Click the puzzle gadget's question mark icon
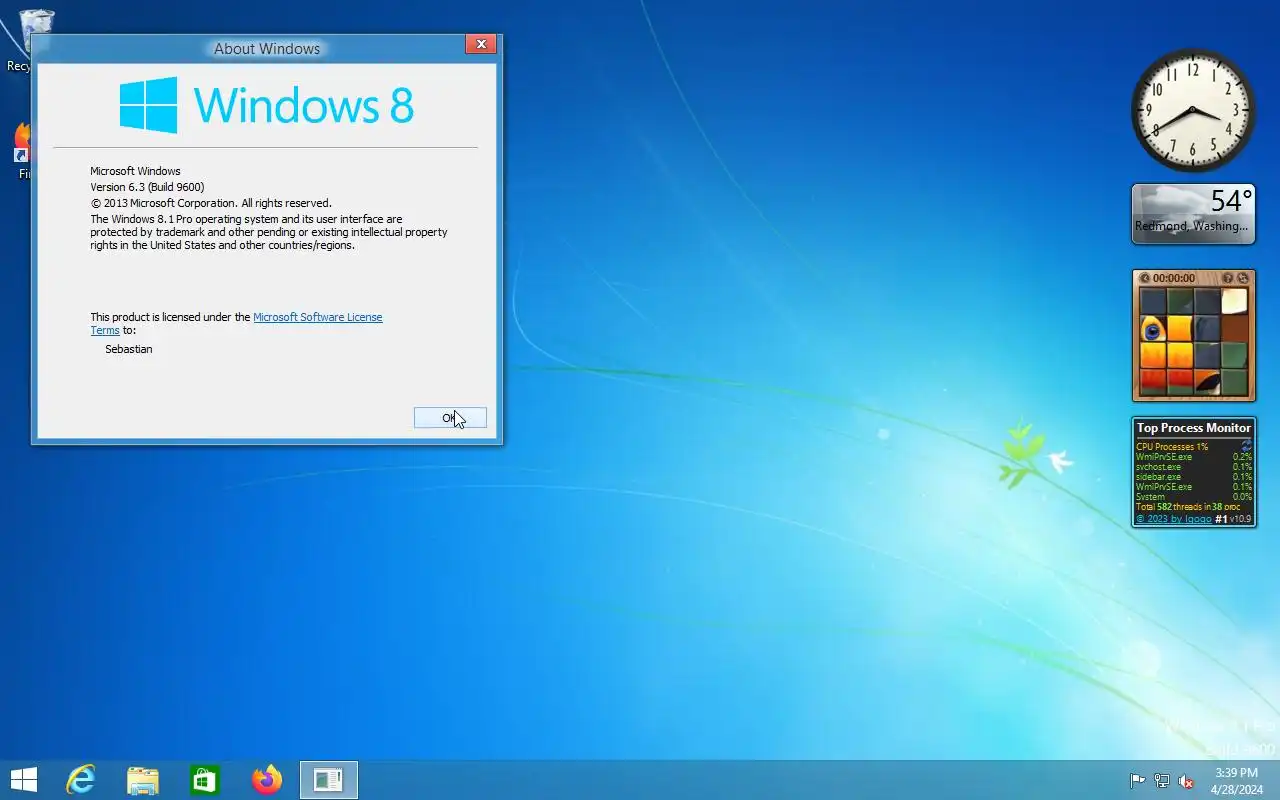1280x800 pixels. (x=1228, y=278)
